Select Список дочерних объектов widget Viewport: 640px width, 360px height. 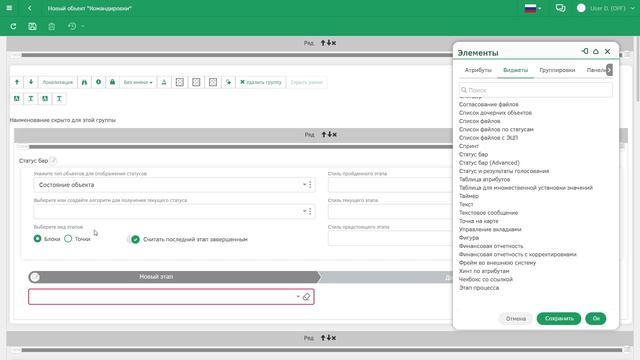pos(495,113)
